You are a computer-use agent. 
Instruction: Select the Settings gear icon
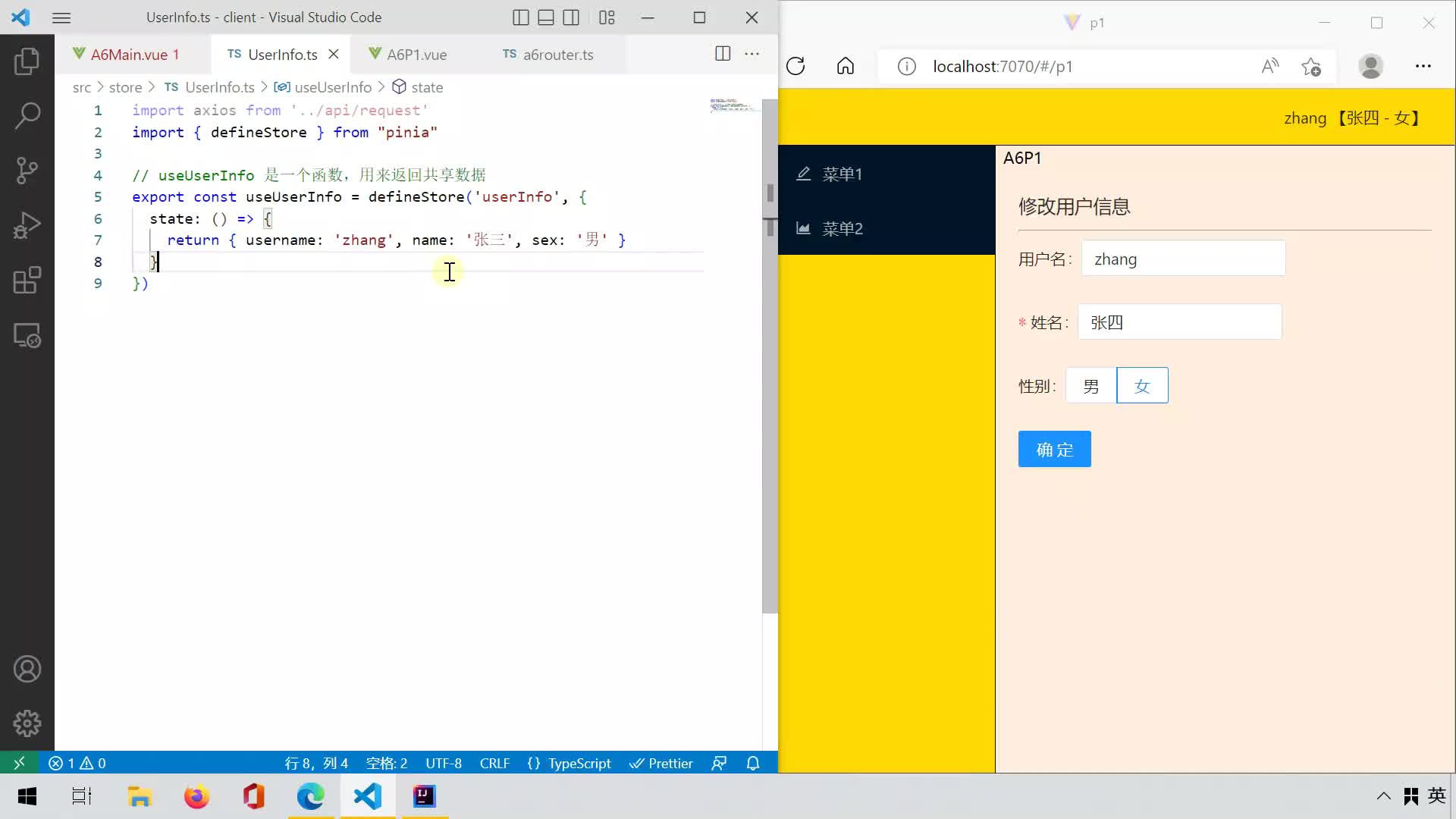[x=27, y=723]
